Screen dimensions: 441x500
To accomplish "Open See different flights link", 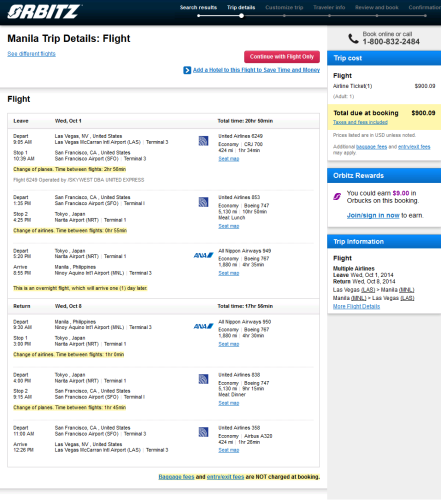I will coord(32,54).
